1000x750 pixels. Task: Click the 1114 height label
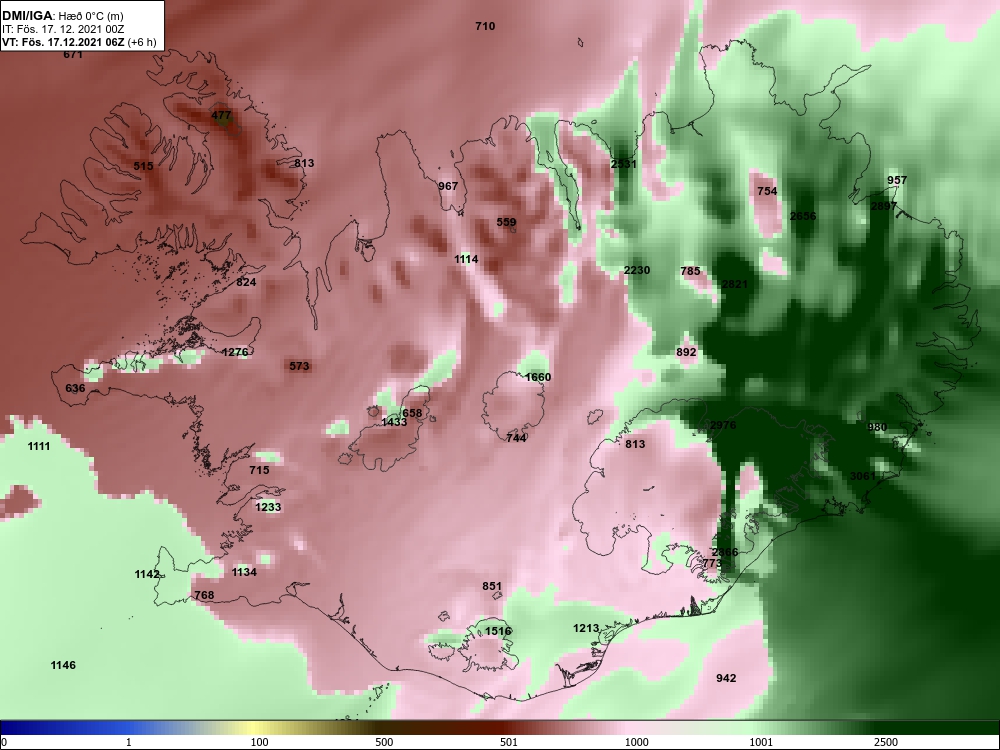point(466,259)
